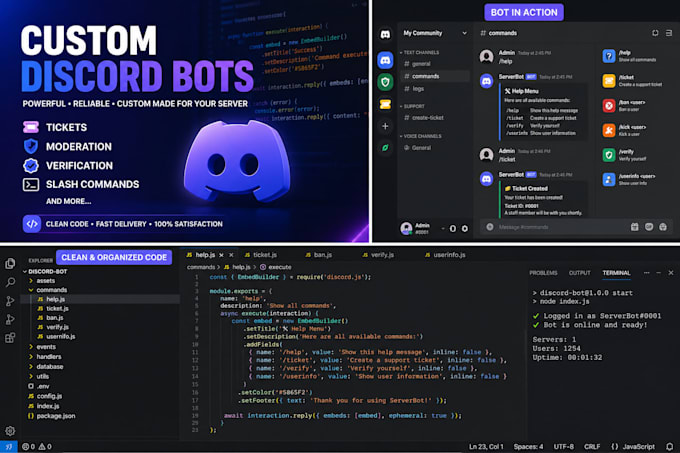This screenshot has width=680, height=453.
Task: Collapse the SUPPORT channel category
Action: pos(412,106)
